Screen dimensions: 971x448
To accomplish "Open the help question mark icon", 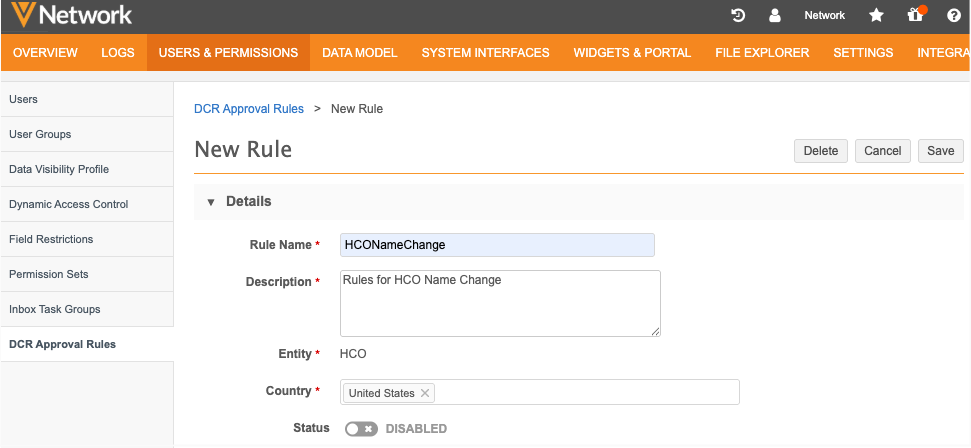I will pos(954,15).
